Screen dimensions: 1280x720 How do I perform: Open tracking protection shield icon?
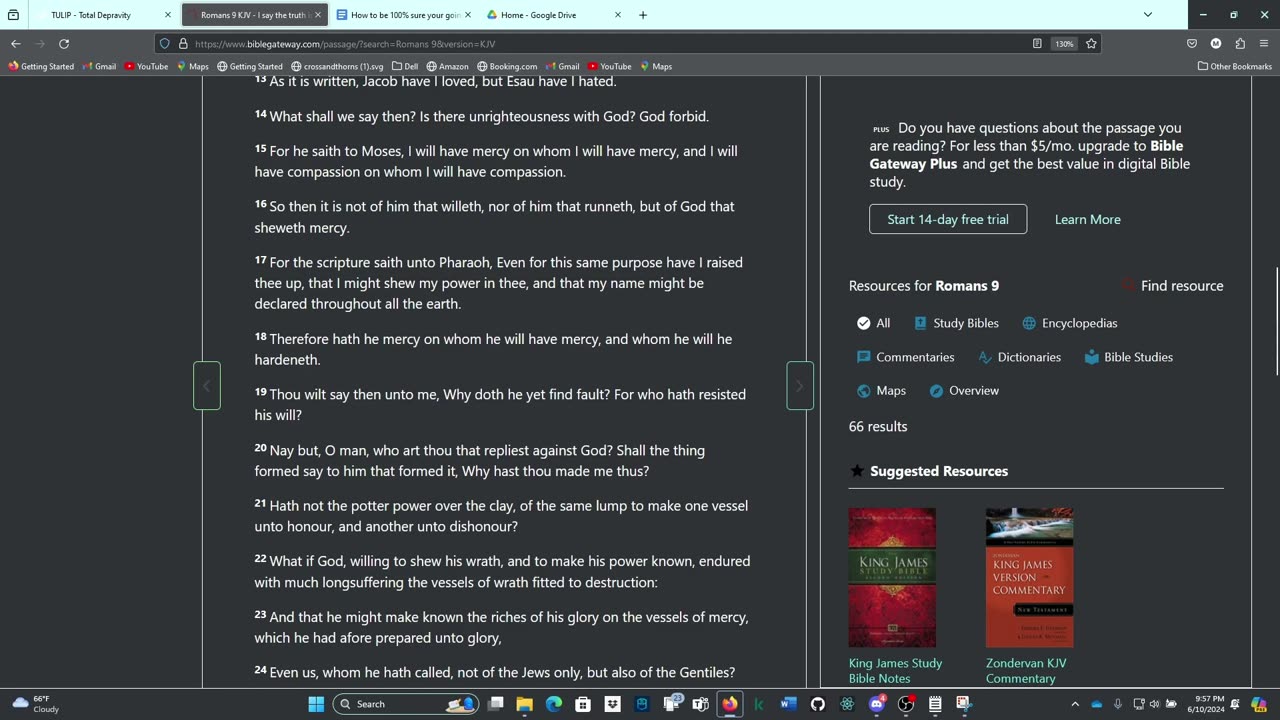point(165,44)
